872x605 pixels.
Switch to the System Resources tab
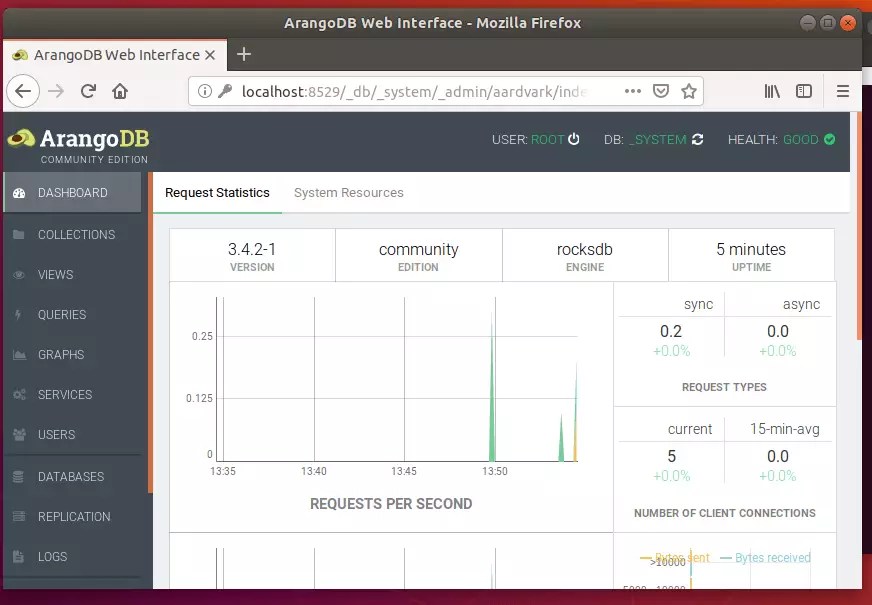[x=348, y=192]
